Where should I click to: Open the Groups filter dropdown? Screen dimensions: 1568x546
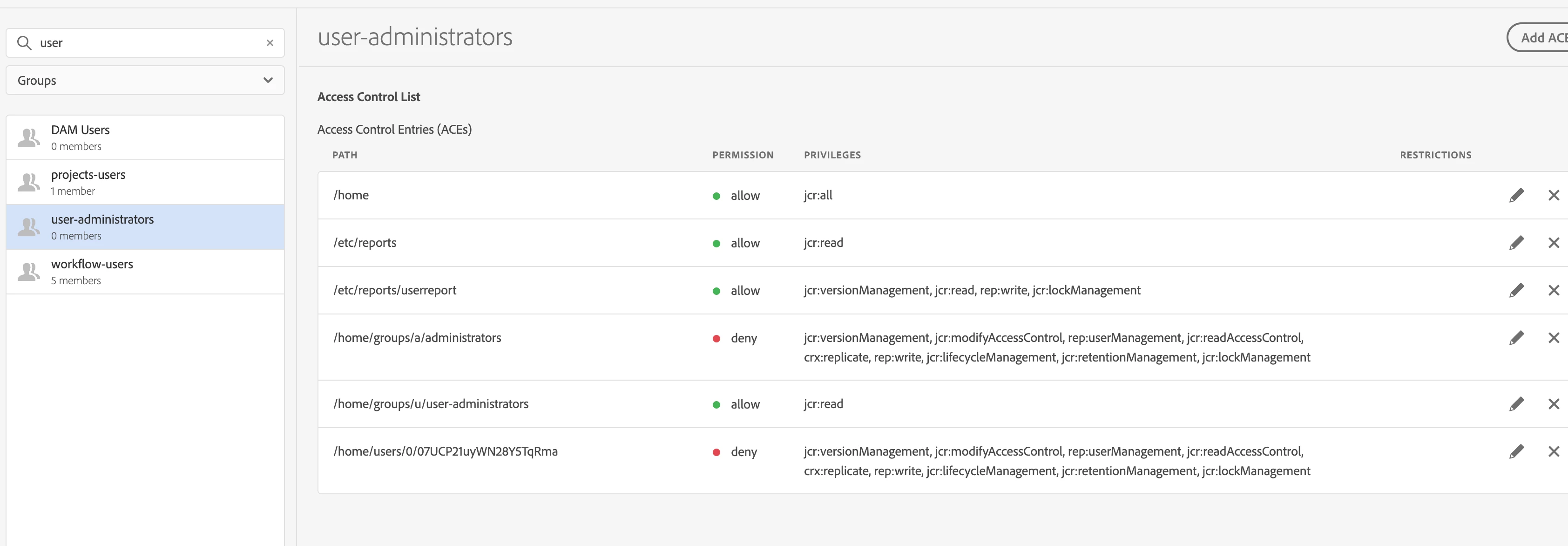(x=145, y=81)
